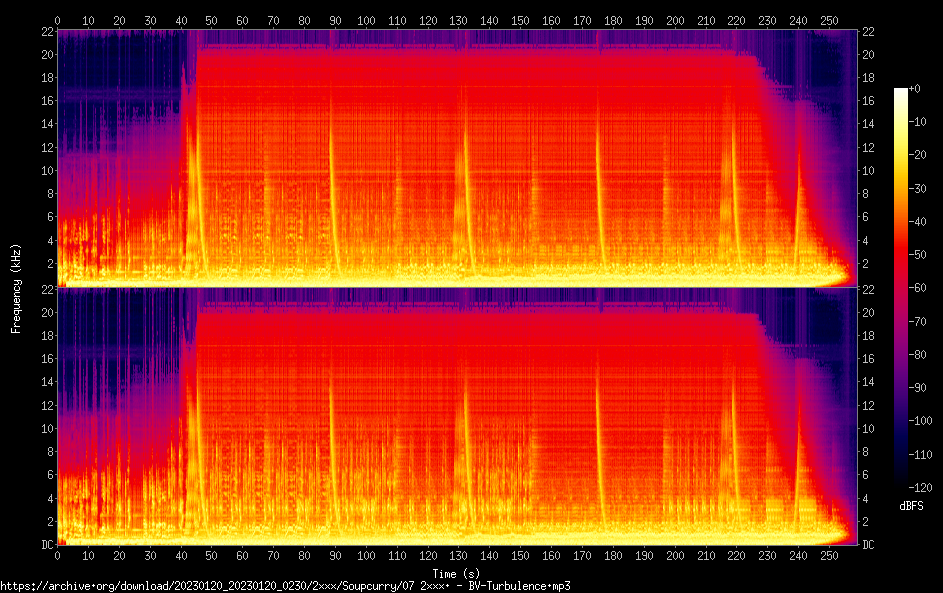Click the dBFS label under color scale

click(911, 506)
